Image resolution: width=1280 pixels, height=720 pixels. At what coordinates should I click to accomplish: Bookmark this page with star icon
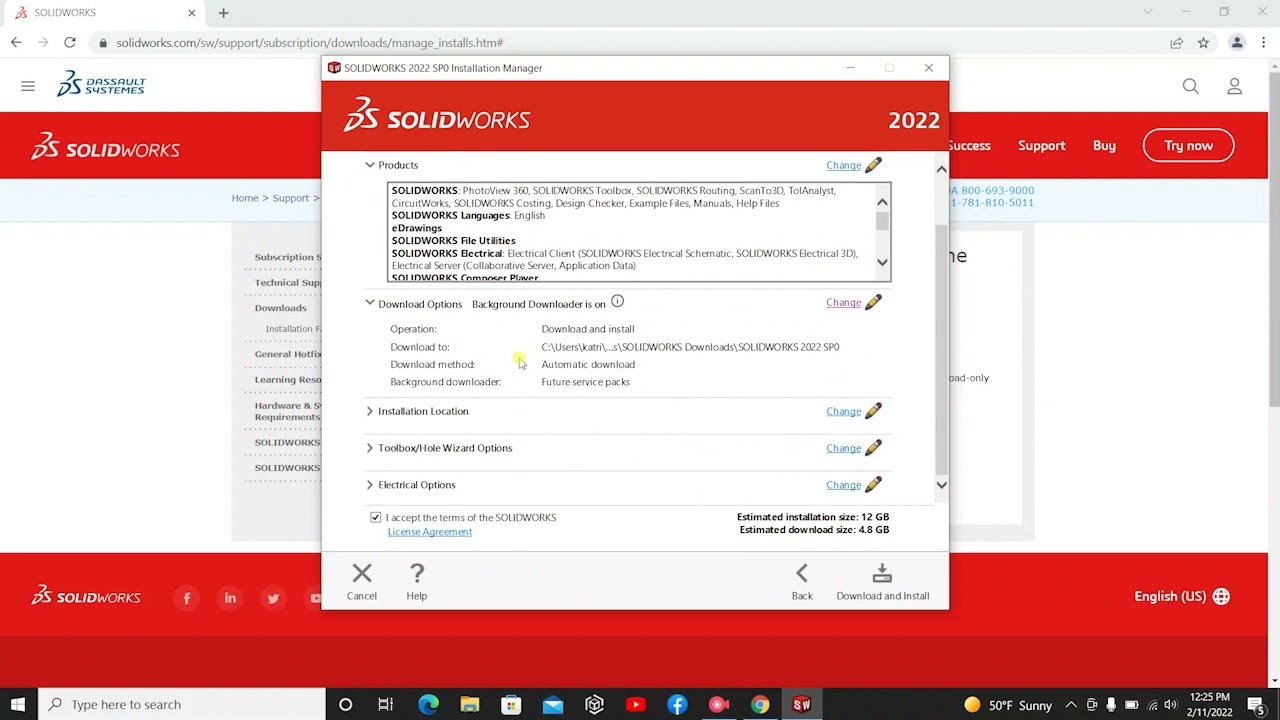[x=1203, y=43]
